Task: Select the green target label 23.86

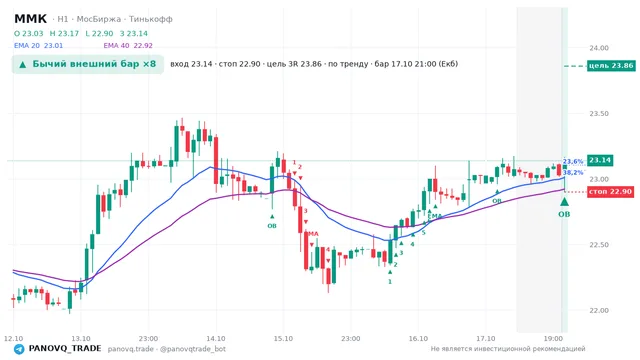Action: click(x=611, y=66)
